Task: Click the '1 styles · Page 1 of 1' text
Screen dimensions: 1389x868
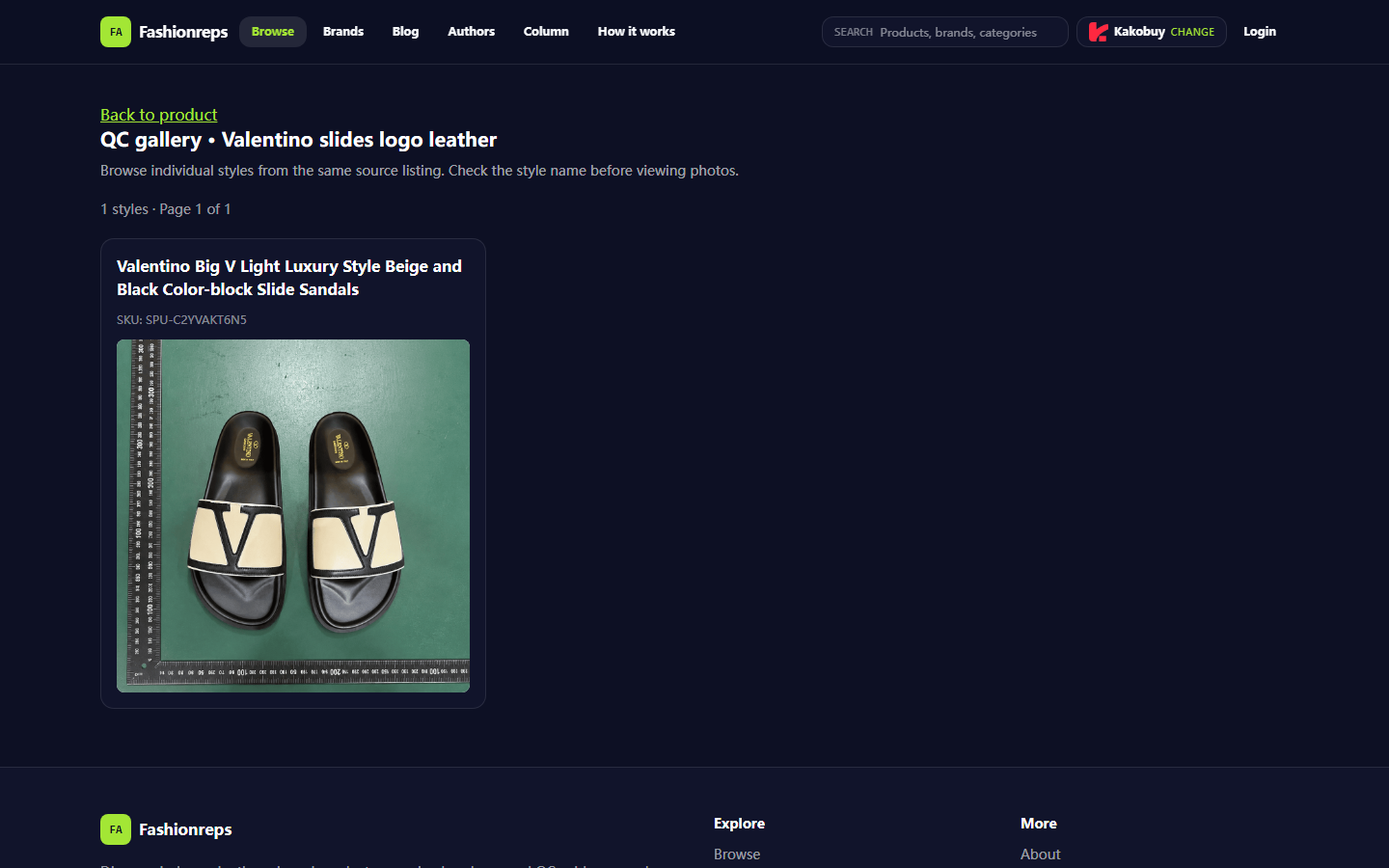Action: [166, 209]
